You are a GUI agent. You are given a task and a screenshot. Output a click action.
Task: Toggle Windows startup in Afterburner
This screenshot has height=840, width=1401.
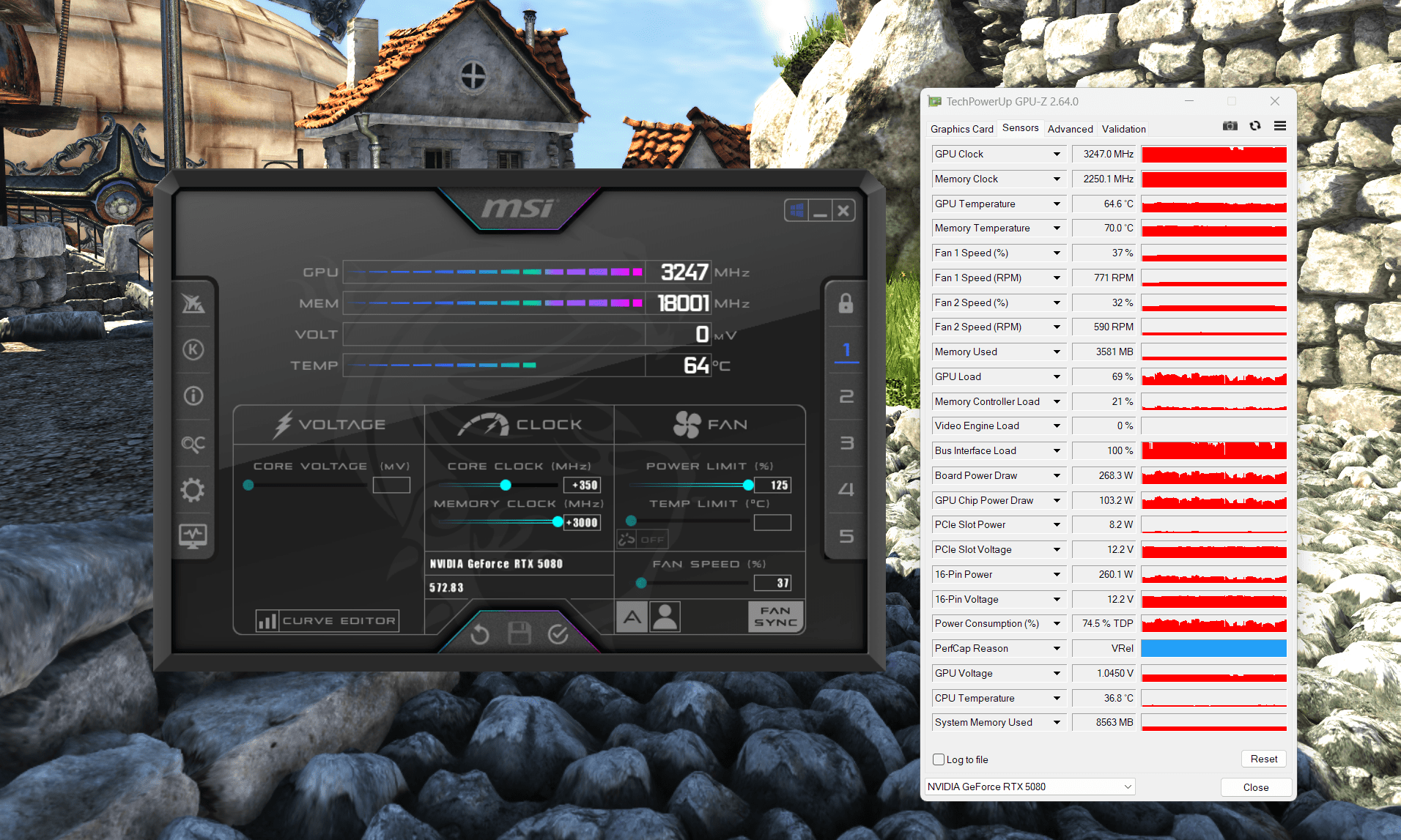click(796, 211)
